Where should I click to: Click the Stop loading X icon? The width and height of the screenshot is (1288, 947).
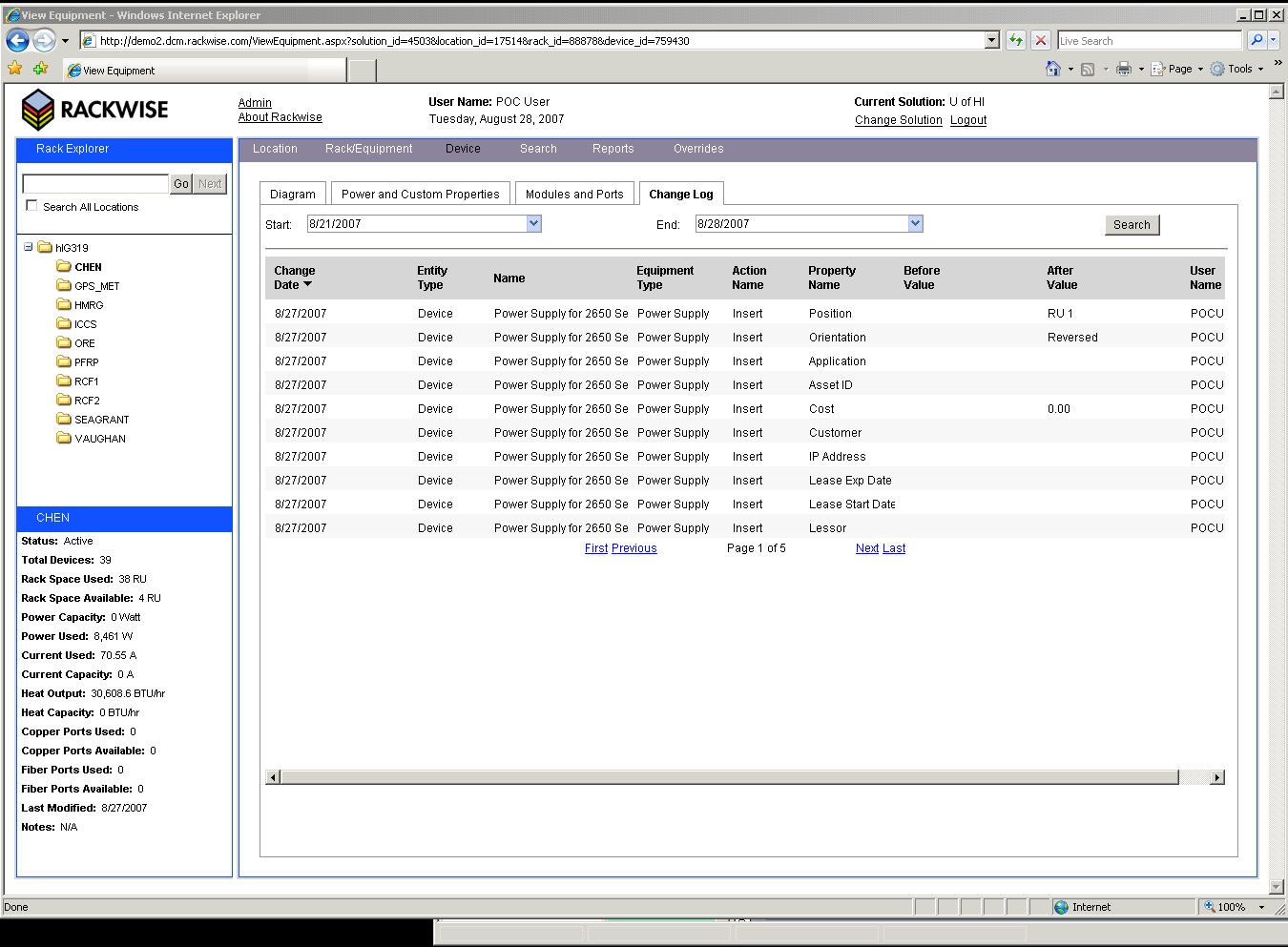click(1041, 40)
